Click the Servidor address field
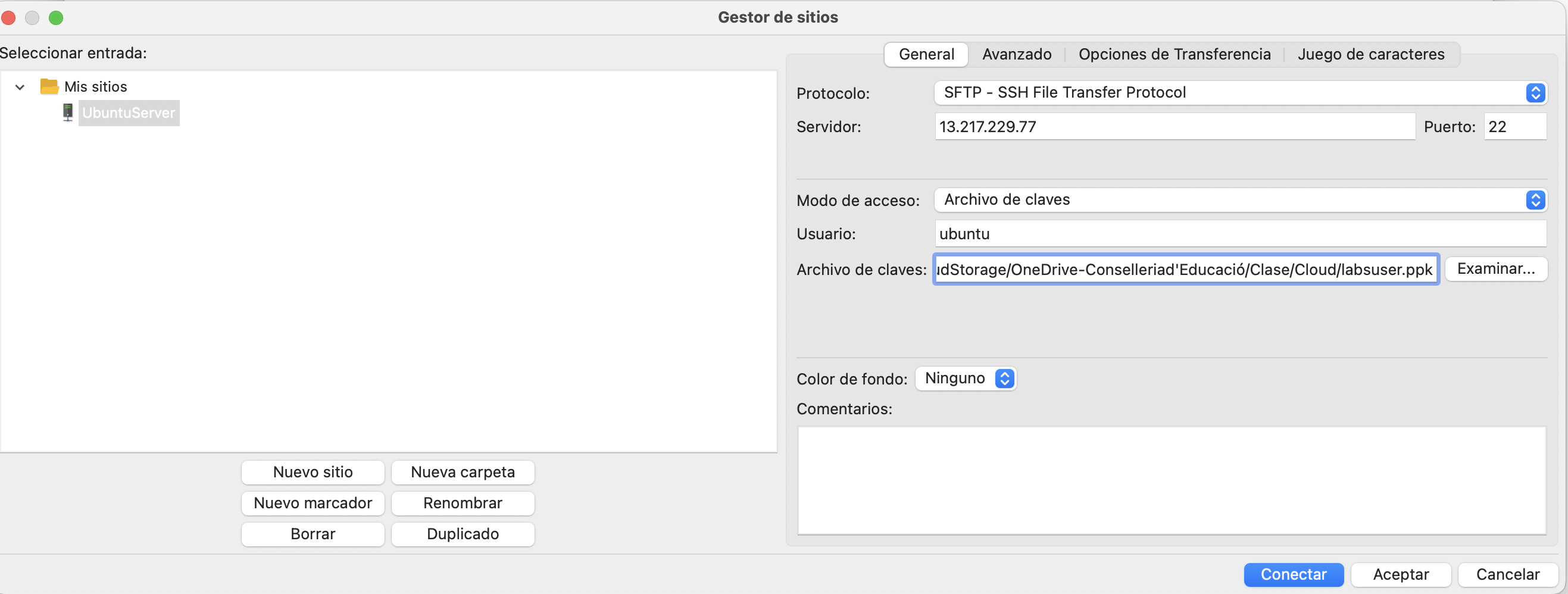This screenshot has height=594, width=1568. click(1173, 127)
